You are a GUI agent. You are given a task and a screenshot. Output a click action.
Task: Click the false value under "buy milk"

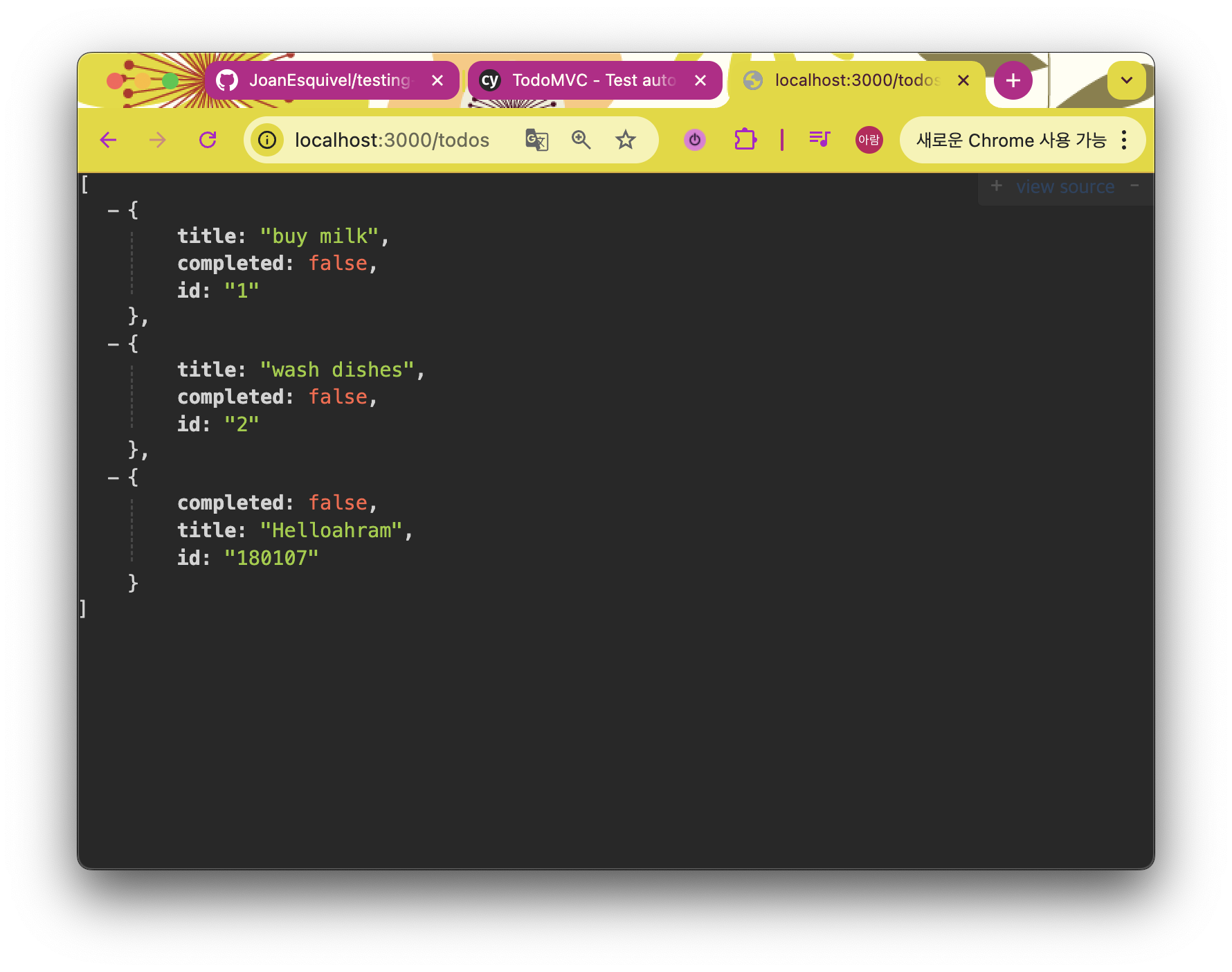click(x=338, y=263)
